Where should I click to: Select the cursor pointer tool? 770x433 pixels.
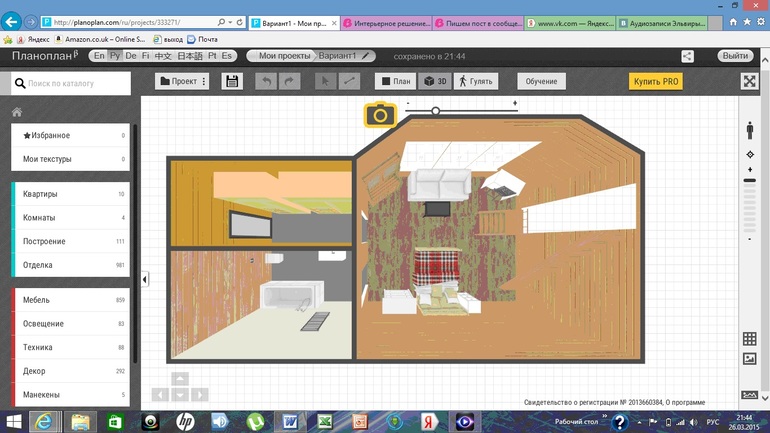tap(325, 81)
